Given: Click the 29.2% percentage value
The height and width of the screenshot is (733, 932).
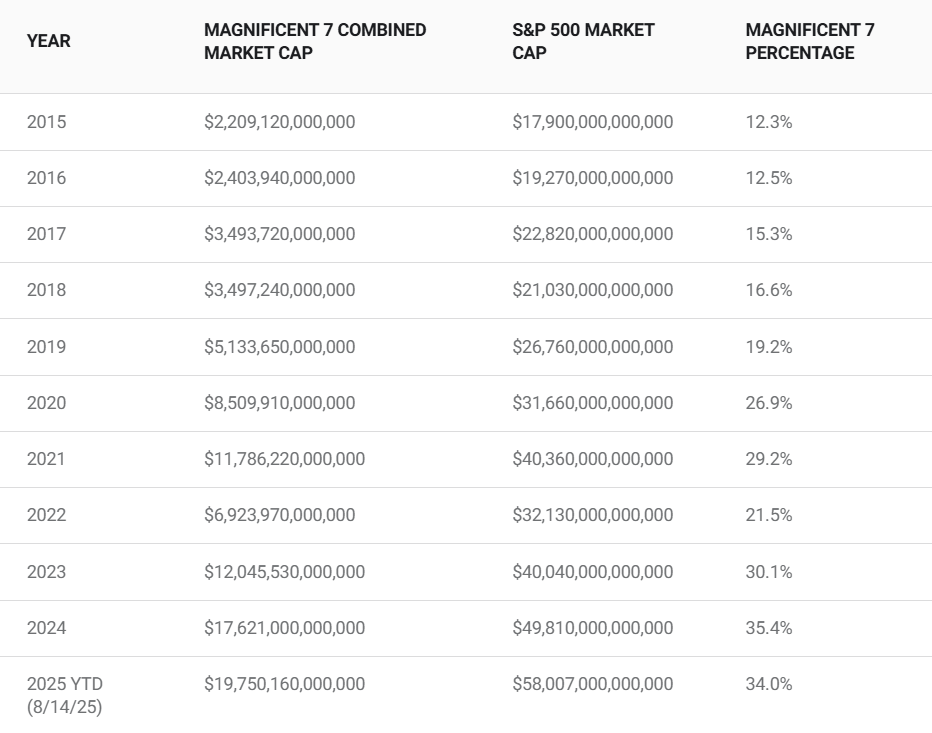Looking at the screenshot, I should pos(769,458).
